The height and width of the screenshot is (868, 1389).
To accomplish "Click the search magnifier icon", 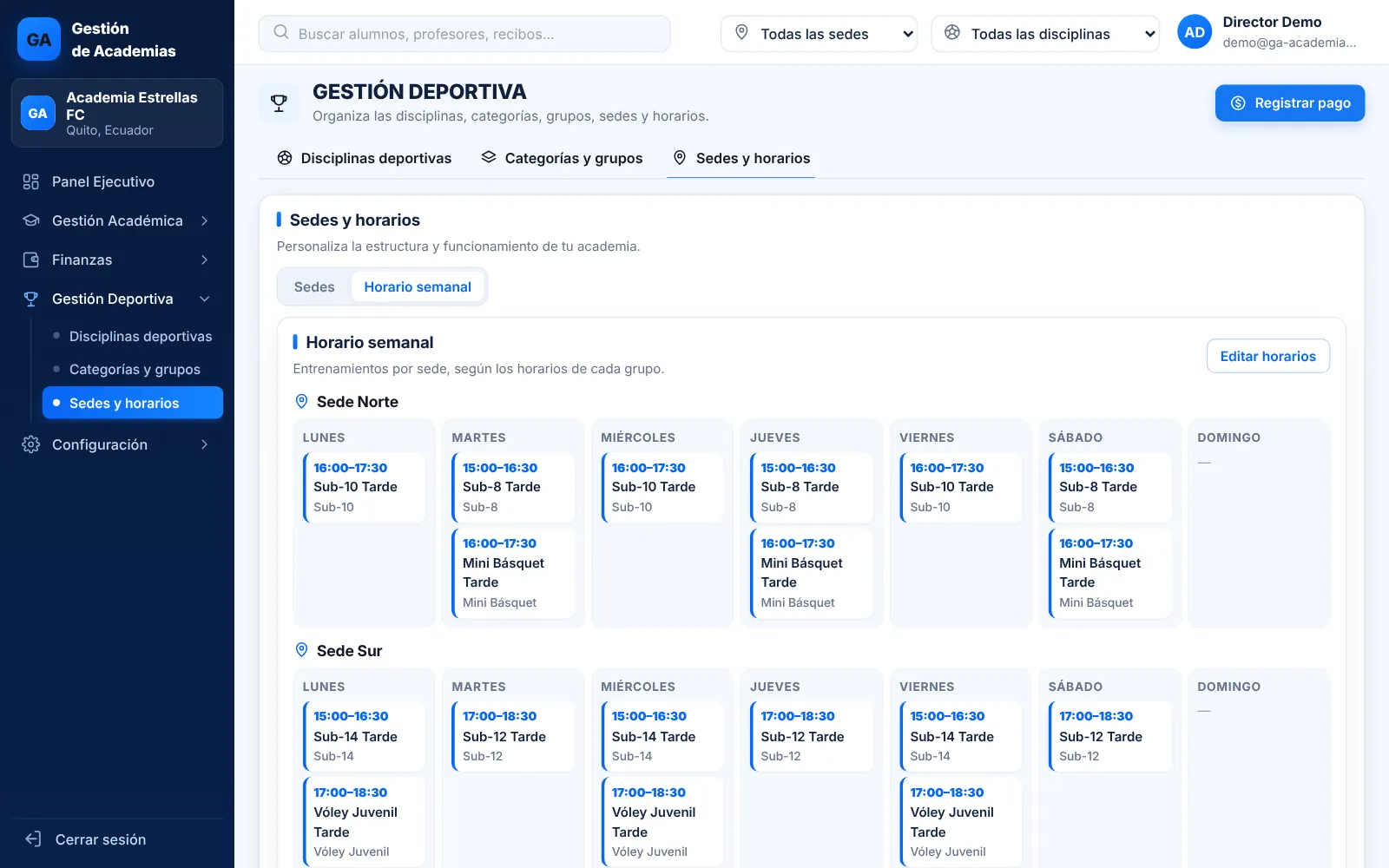I will [281, 32].
